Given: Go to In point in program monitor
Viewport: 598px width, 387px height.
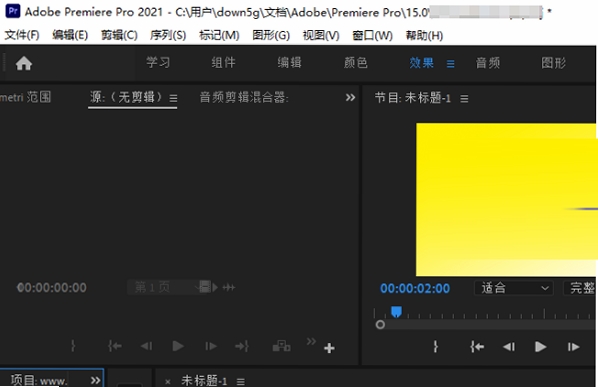Looking at the screenshot, I should 477,347.
